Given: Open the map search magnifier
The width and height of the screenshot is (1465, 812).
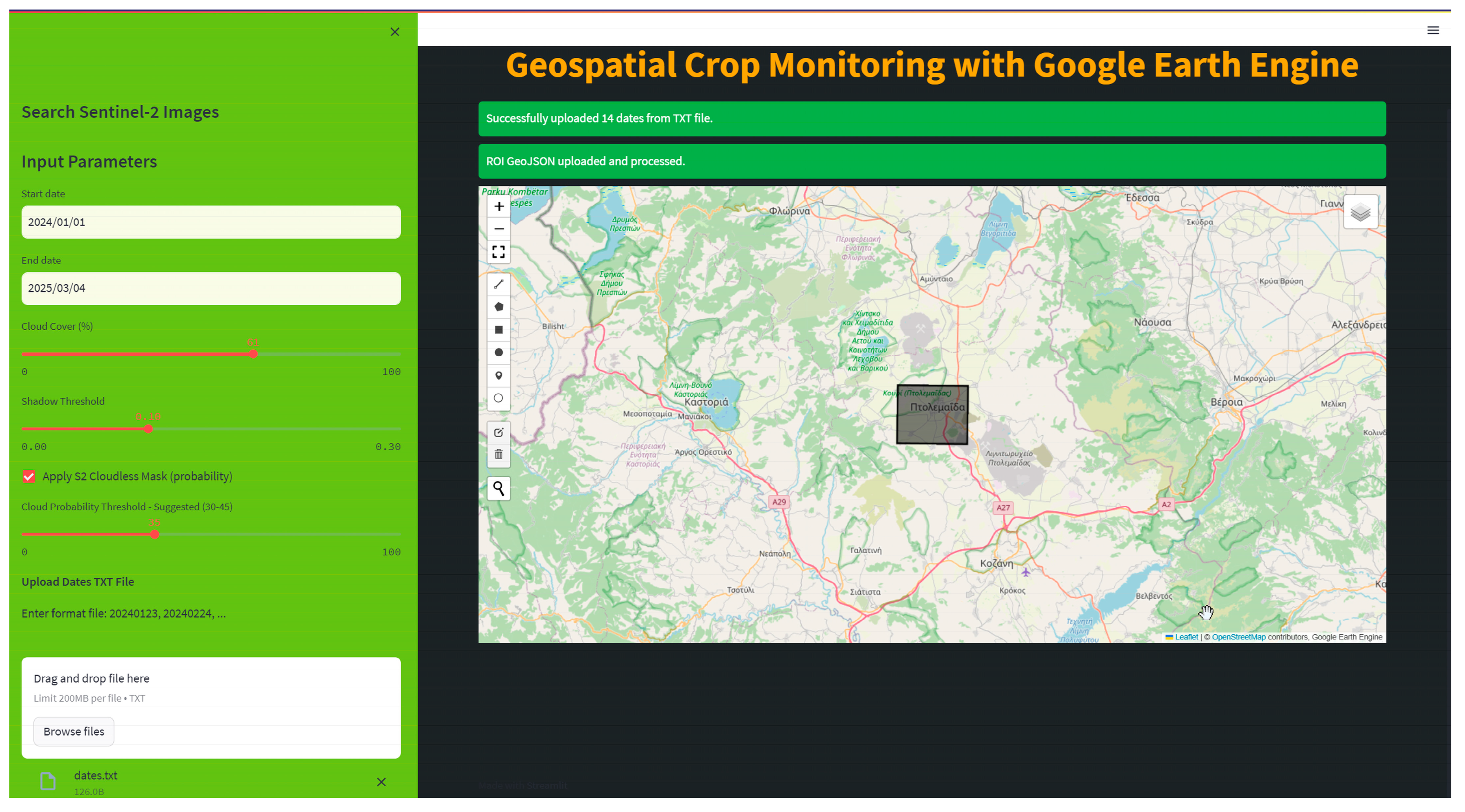Looking at the screenshot, I should point(499,488).
